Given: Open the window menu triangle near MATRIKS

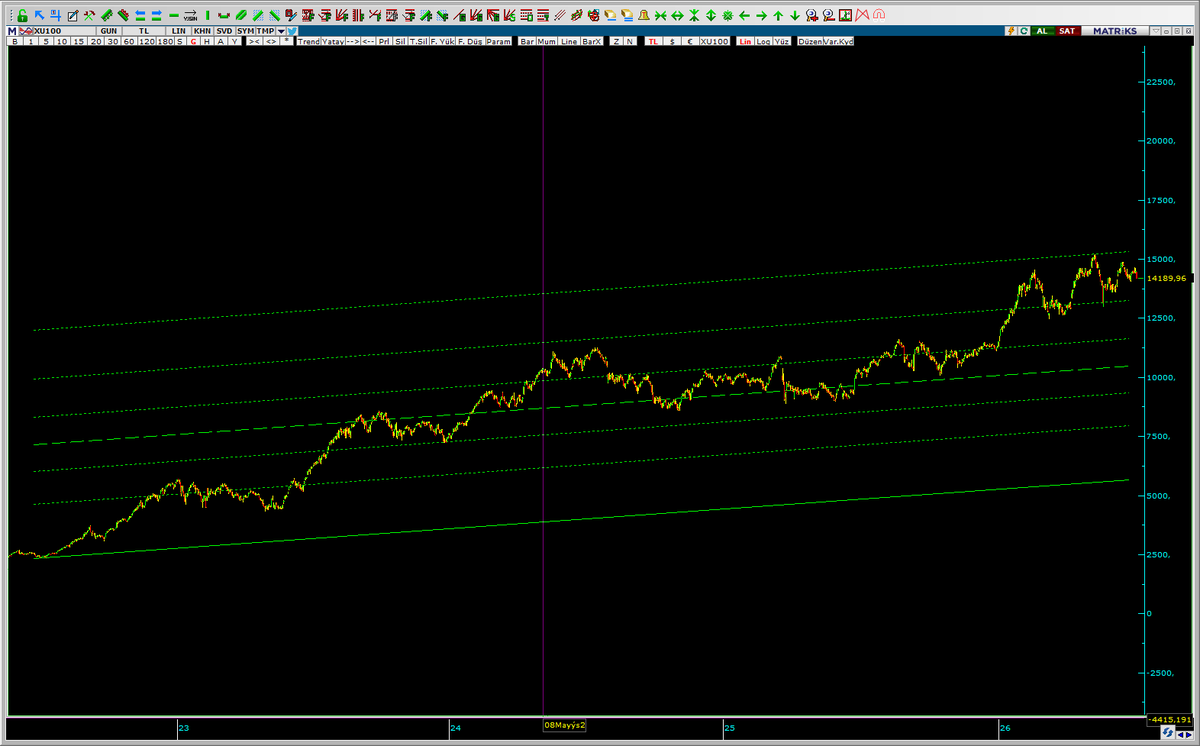Looking at the screenshot, I should [1156, 31].
